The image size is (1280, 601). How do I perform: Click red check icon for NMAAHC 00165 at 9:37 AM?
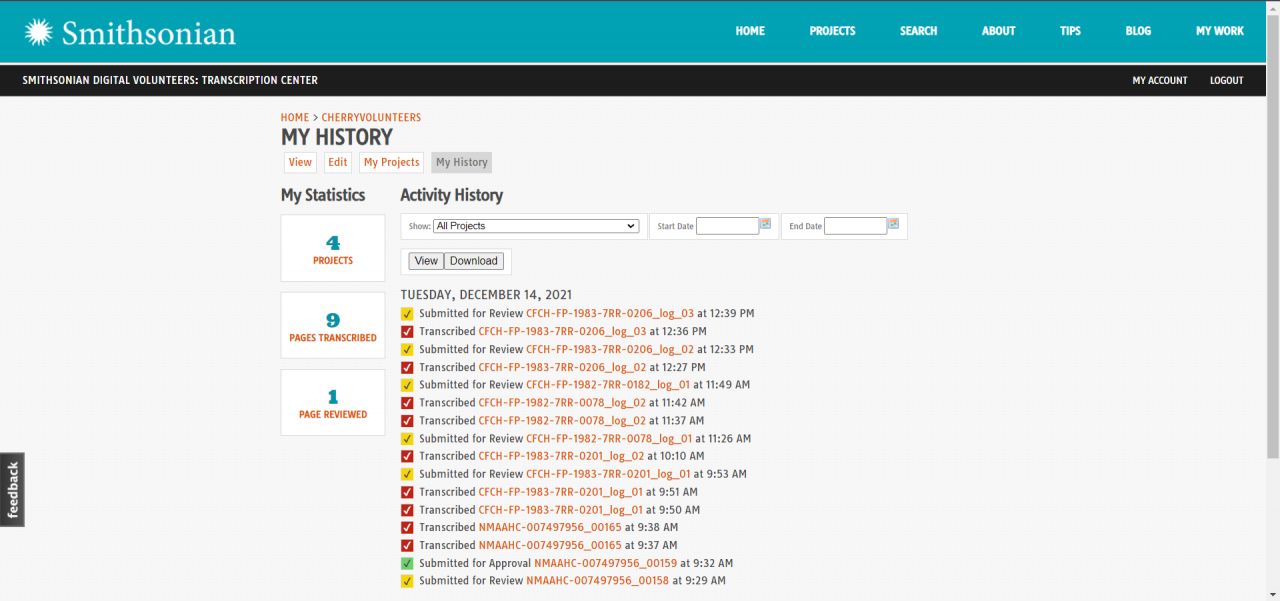pyautogui.click(x=407, y=546)
